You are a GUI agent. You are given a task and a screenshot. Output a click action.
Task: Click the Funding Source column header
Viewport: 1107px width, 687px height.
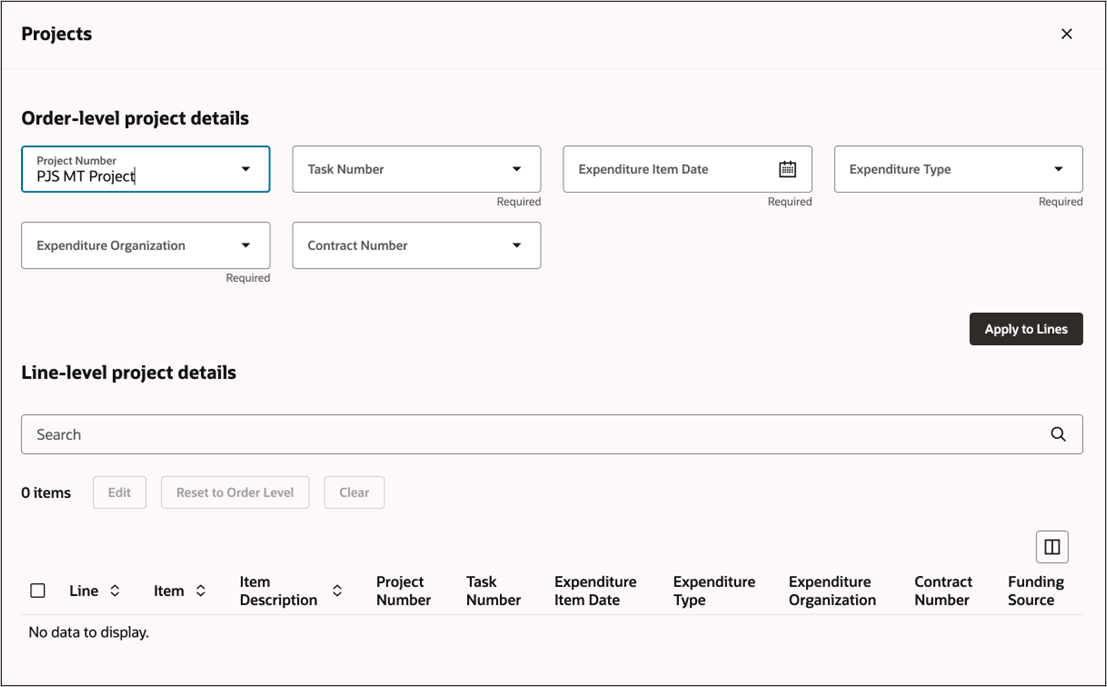click(x=1036, y=591)
